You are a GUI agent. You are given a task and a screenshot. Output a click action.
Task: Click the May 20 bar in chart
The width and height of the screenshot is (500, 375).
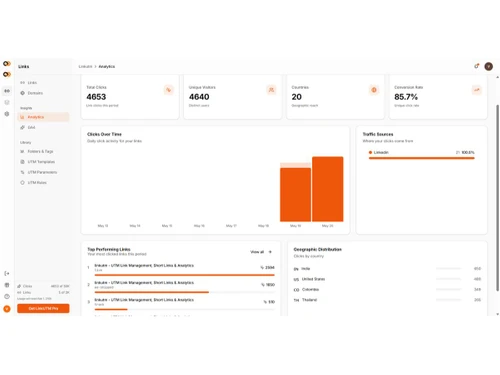[328, 189]
